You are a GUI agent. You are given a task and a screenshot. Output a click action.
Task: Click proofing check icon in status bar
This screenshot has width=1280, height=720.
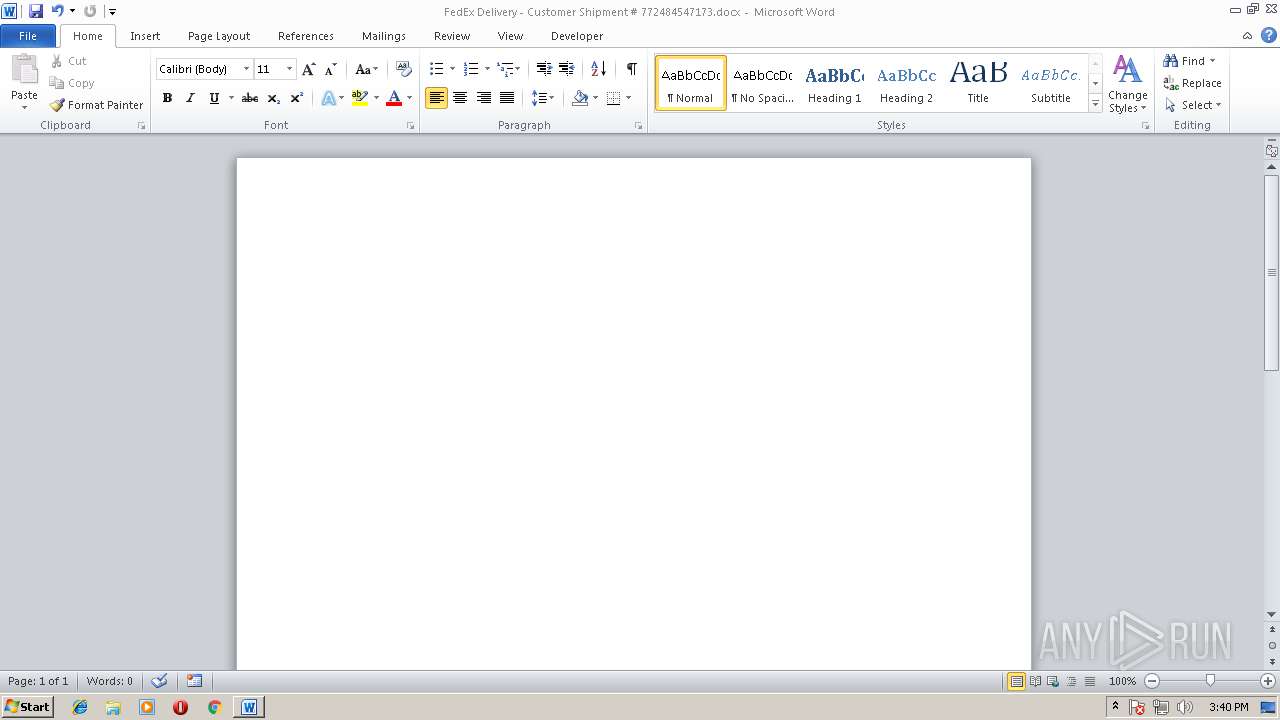click(159, 681)
